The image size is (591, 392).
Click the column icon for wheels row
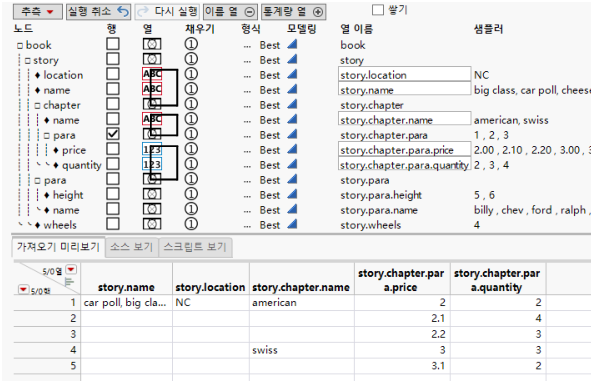coord(152,225)
